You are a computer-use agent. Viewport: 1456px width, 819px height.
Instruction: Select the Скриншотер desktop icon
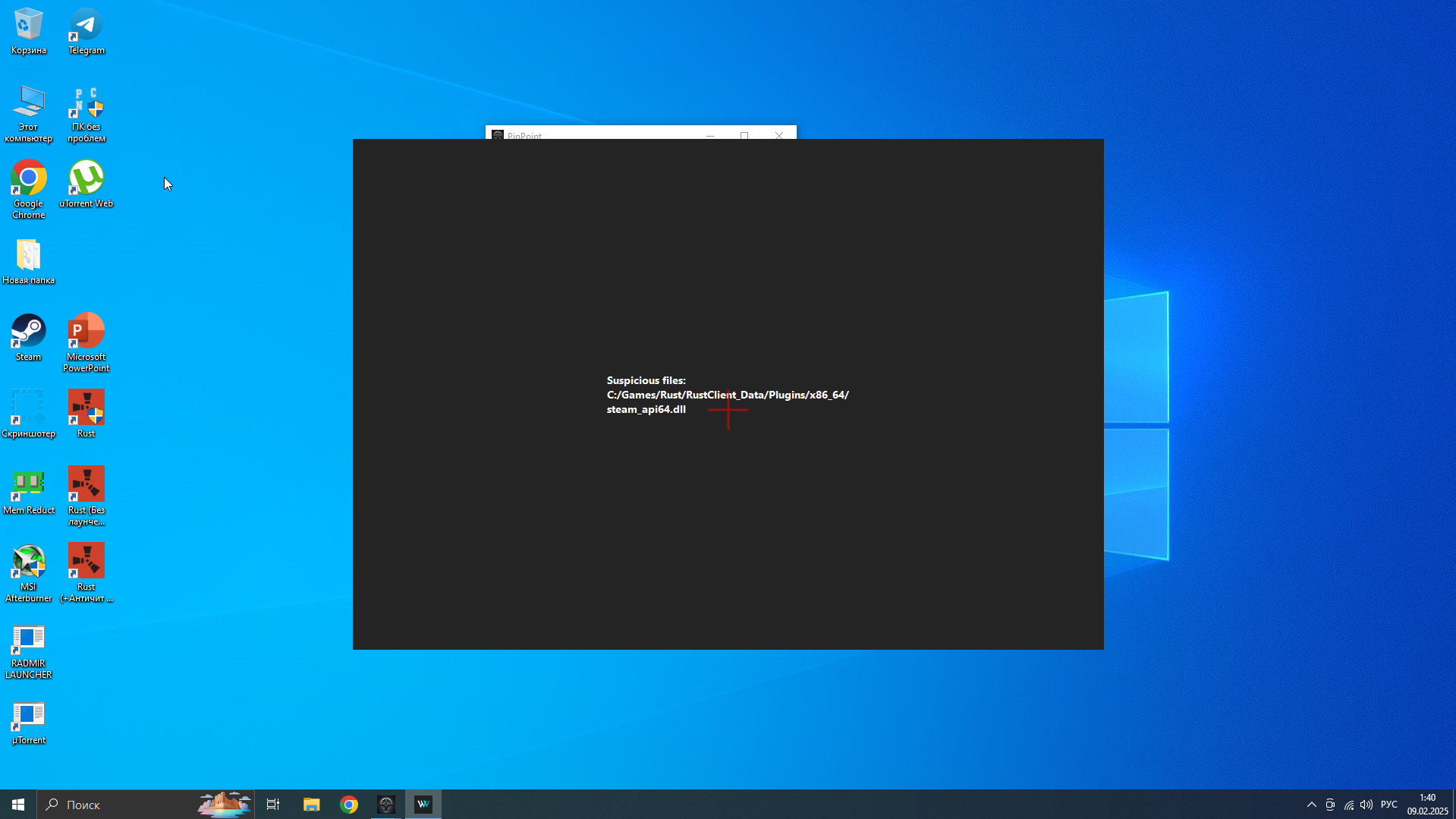29,414
